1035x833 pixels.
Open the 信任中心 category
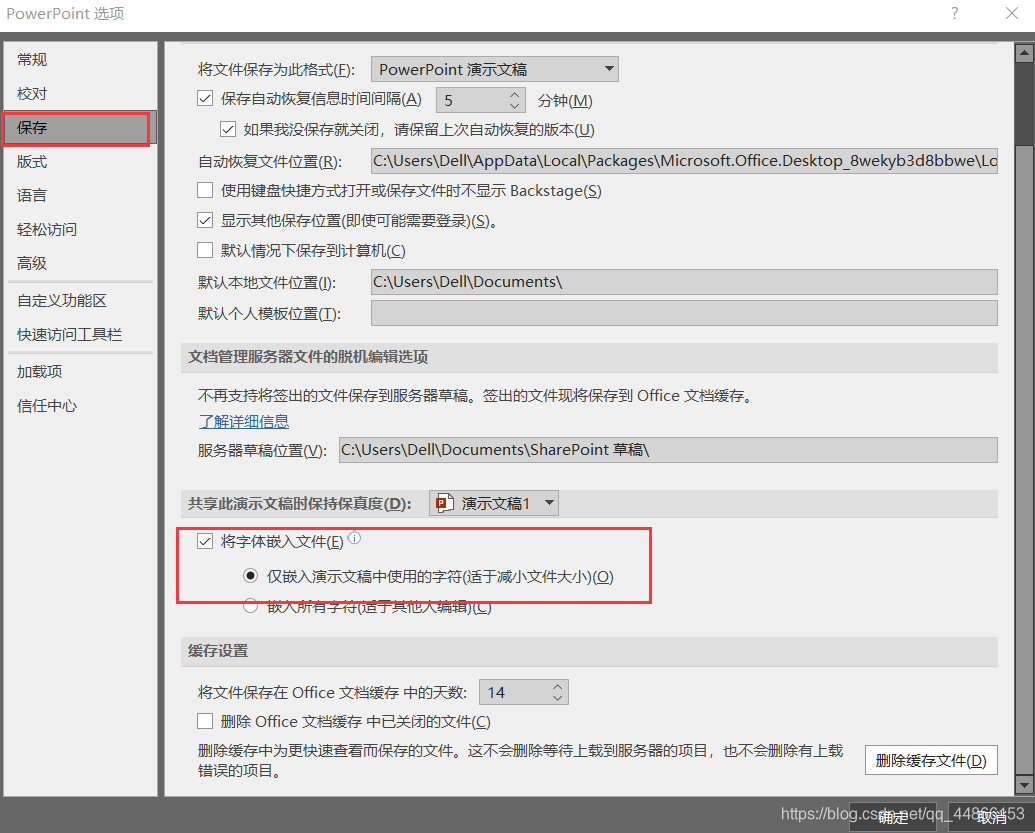[x=79, y=406]
